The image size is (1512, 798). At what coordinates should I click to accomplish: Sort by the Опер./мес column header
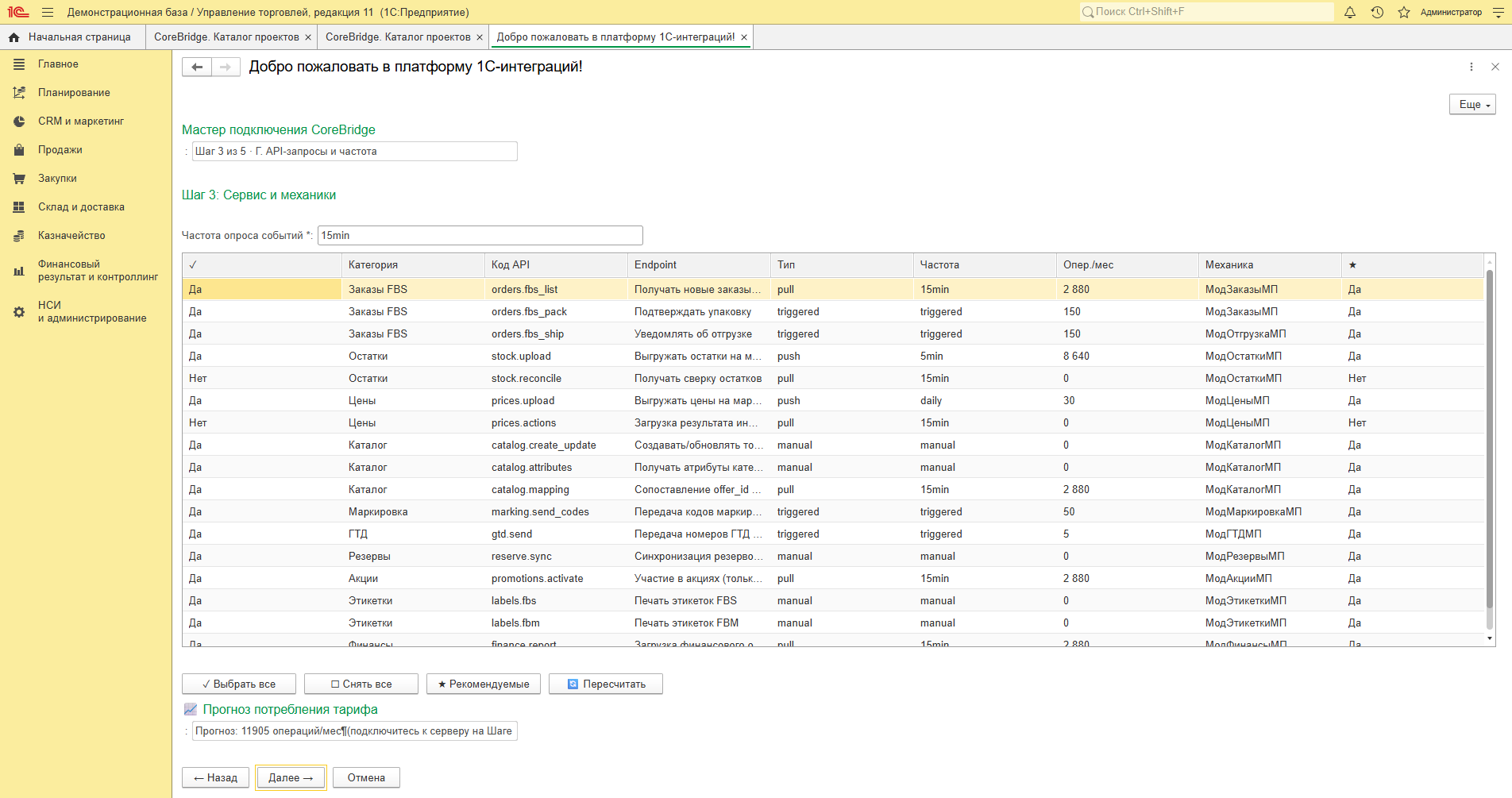tap(1128, 265)
